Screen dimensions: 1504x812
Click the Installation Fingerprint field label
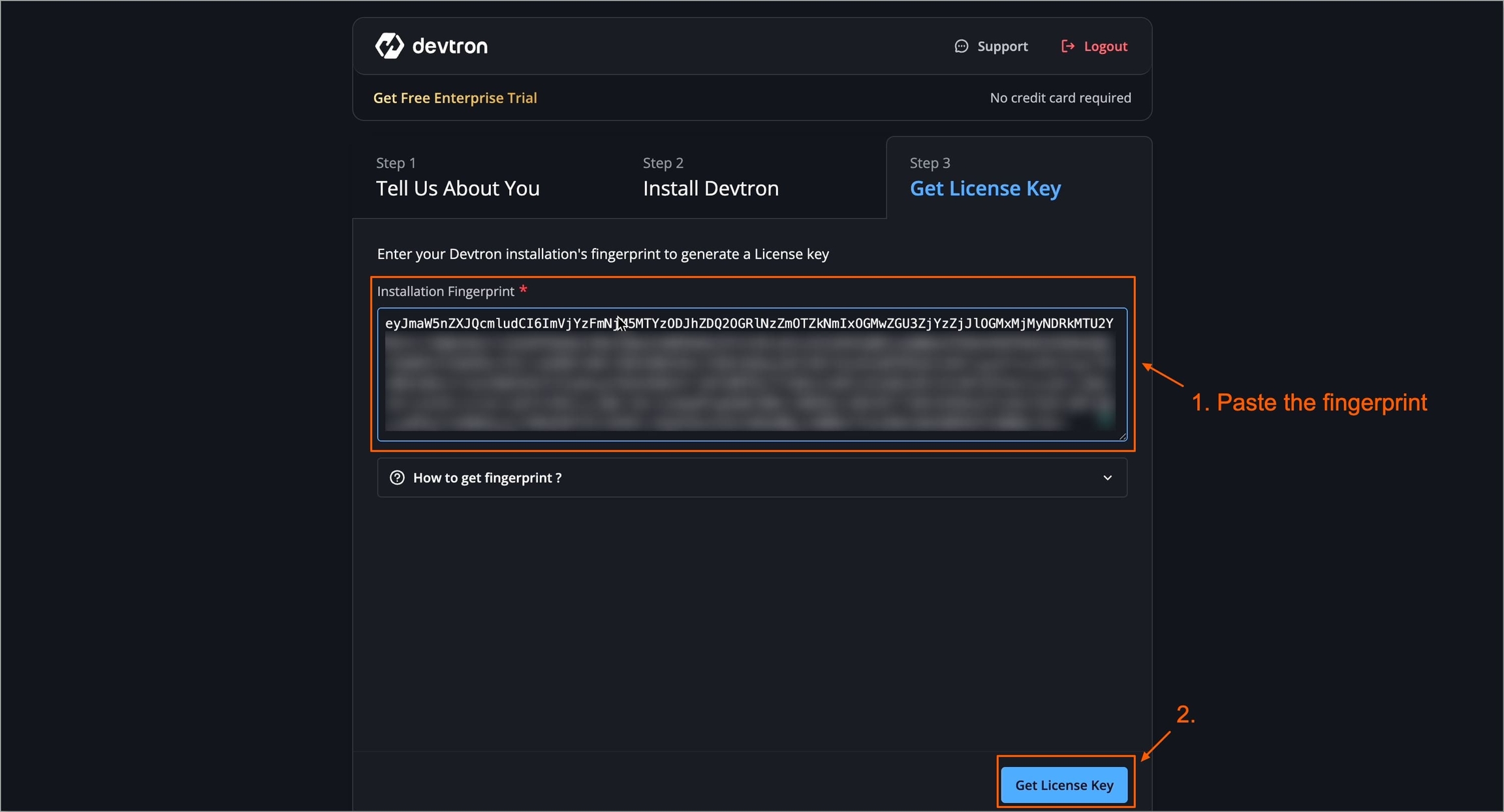[446, 291]
